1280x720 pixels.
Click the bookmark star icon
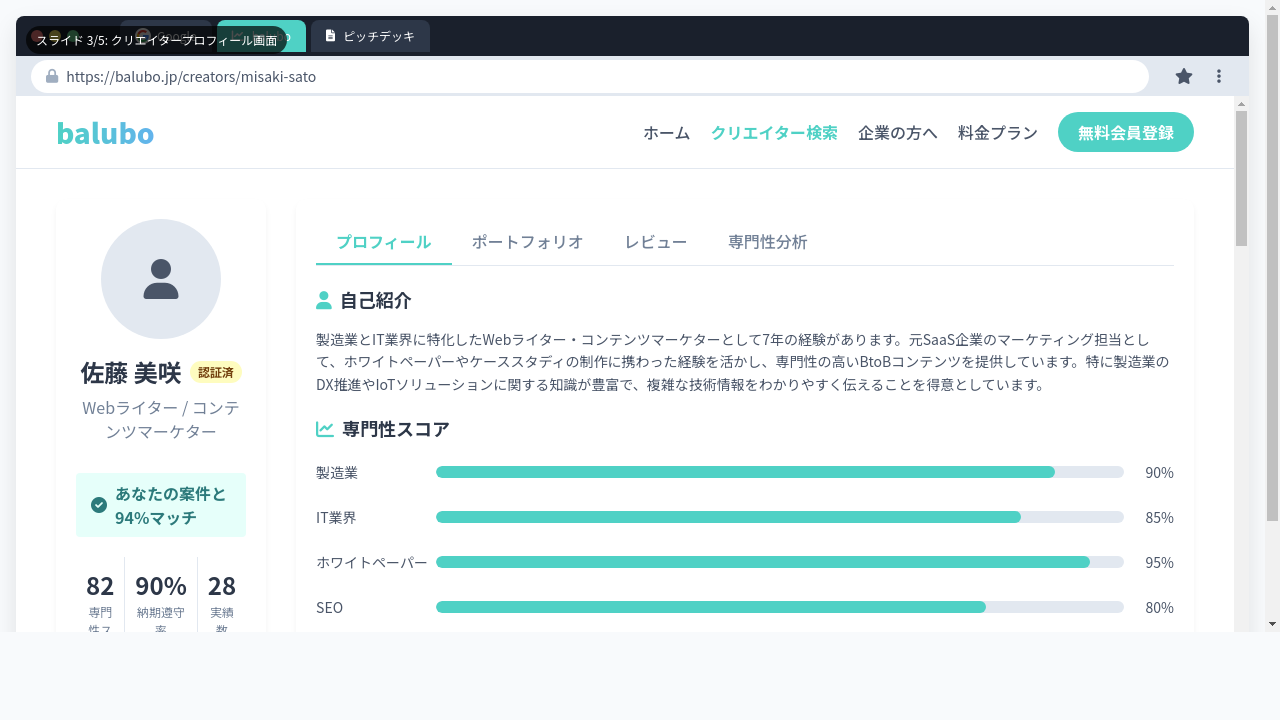point(1184,76)
